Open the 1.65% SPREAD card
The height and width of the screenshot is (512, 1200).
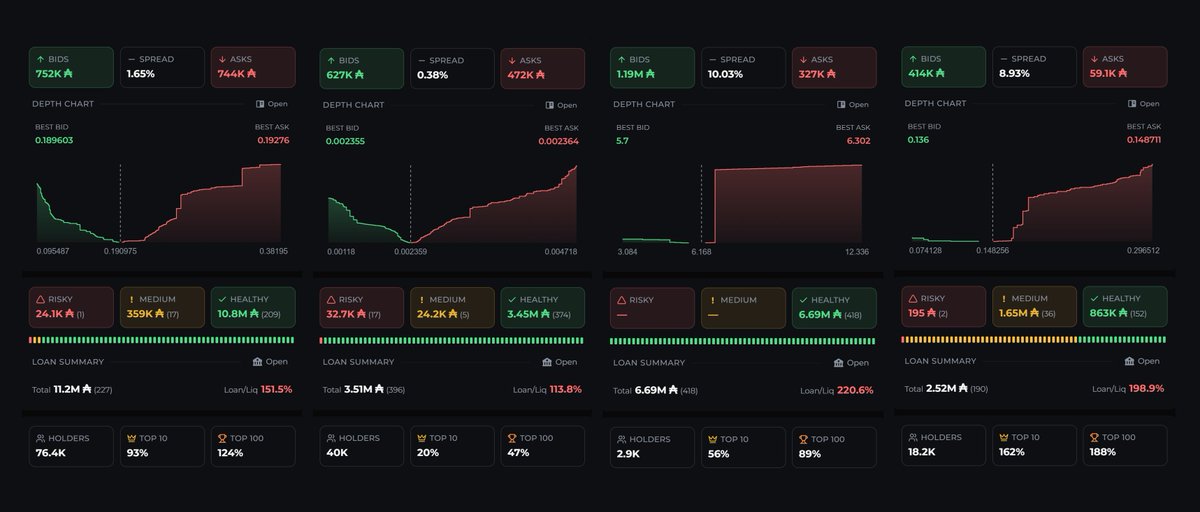pos(161,67)
